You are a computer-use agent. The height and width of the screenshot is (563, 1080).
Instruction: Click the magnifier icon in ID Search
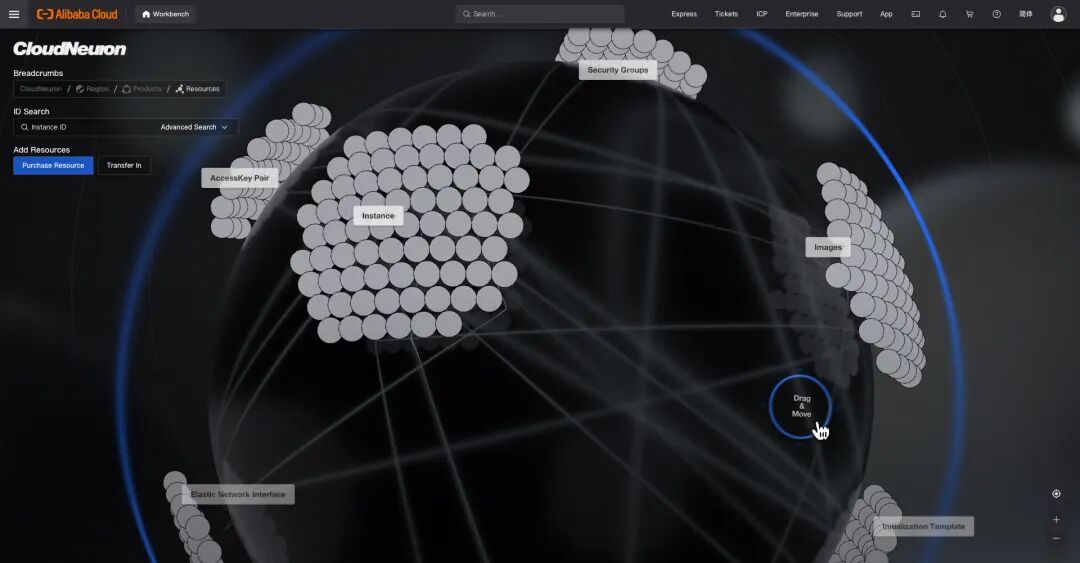[x=24, y=127]
